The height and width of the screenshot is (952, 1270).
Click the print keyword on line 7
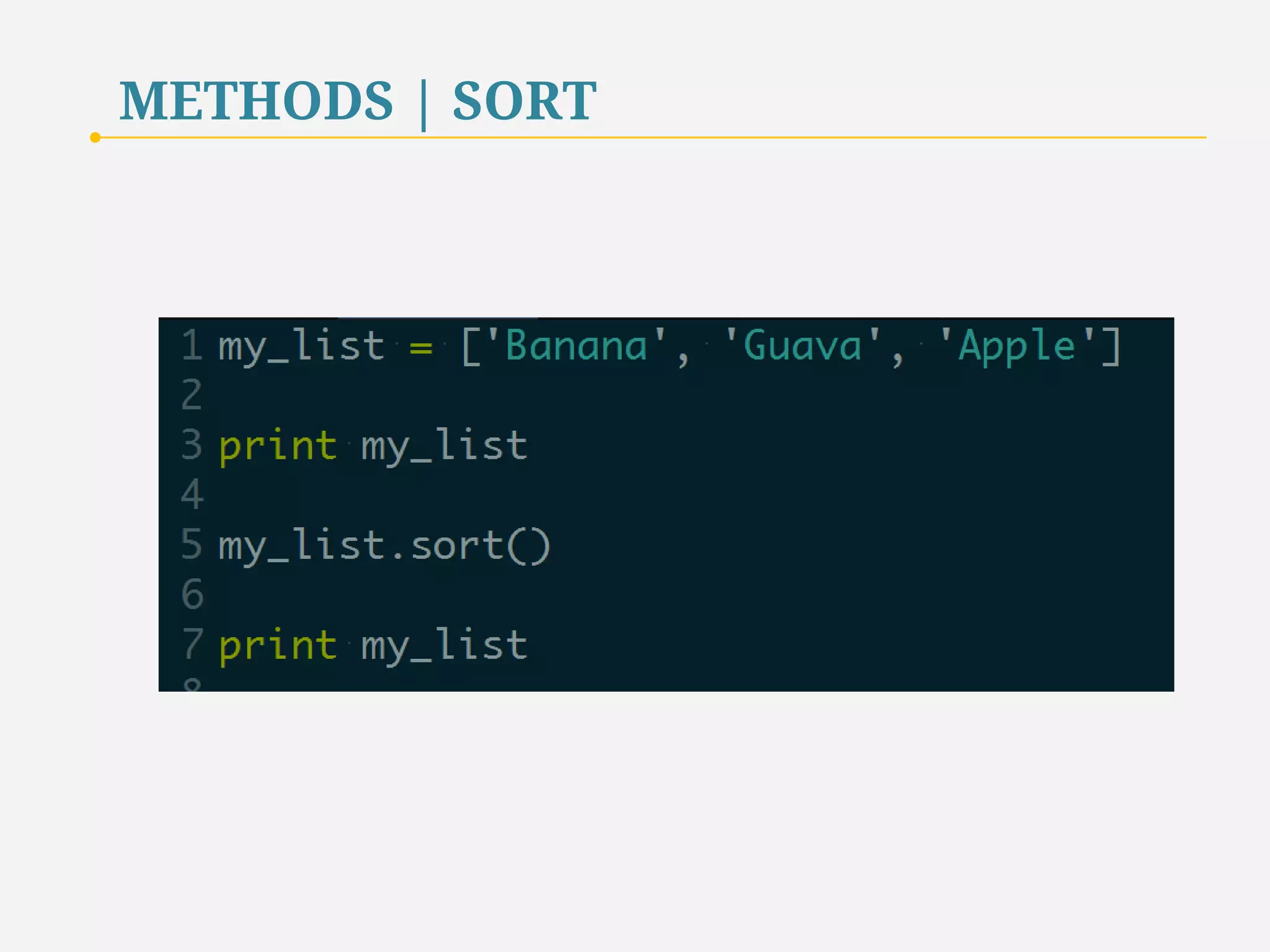(x=277, y=646)
